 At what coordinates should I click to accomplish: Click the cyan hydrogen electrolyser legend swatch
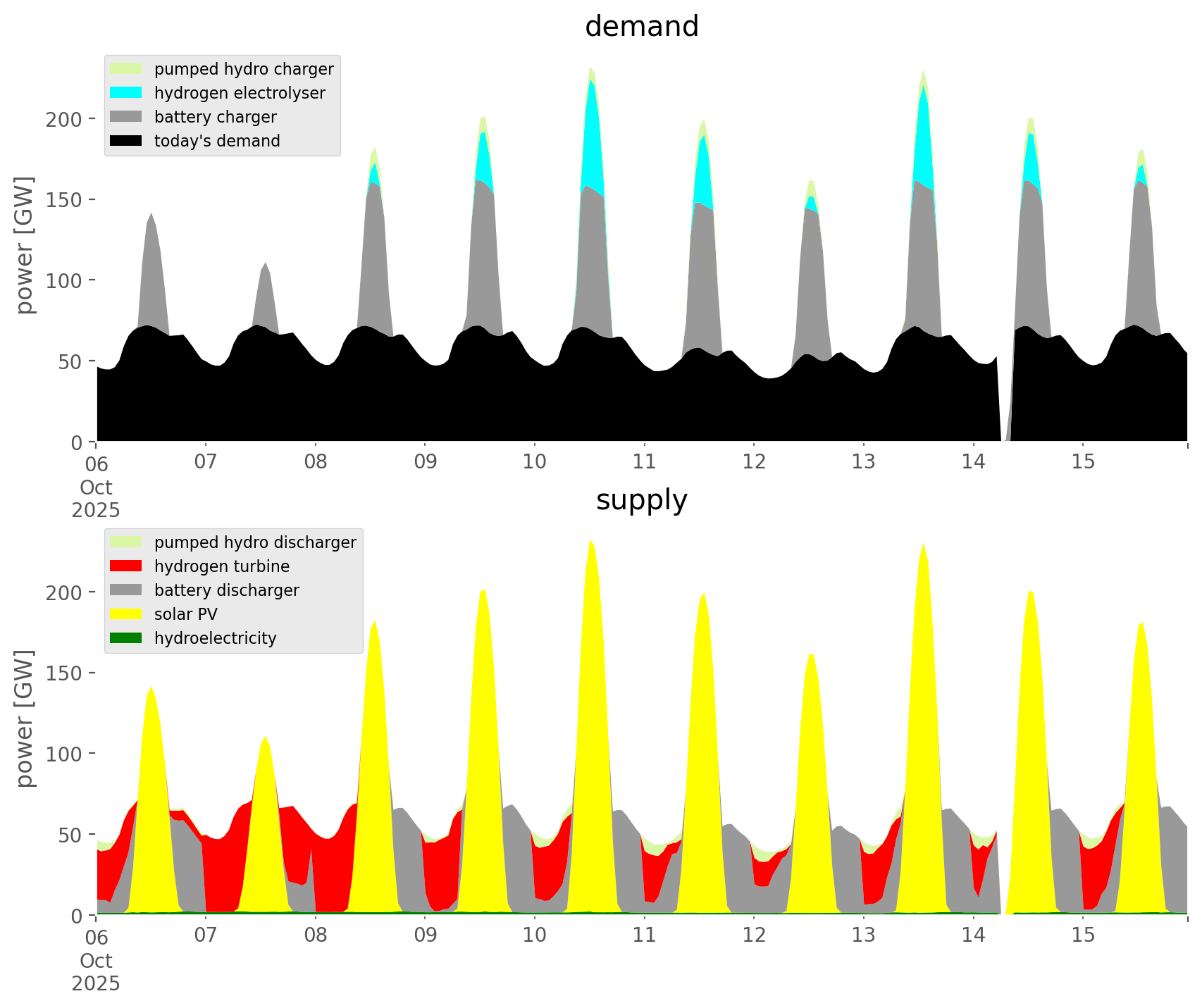126,93
